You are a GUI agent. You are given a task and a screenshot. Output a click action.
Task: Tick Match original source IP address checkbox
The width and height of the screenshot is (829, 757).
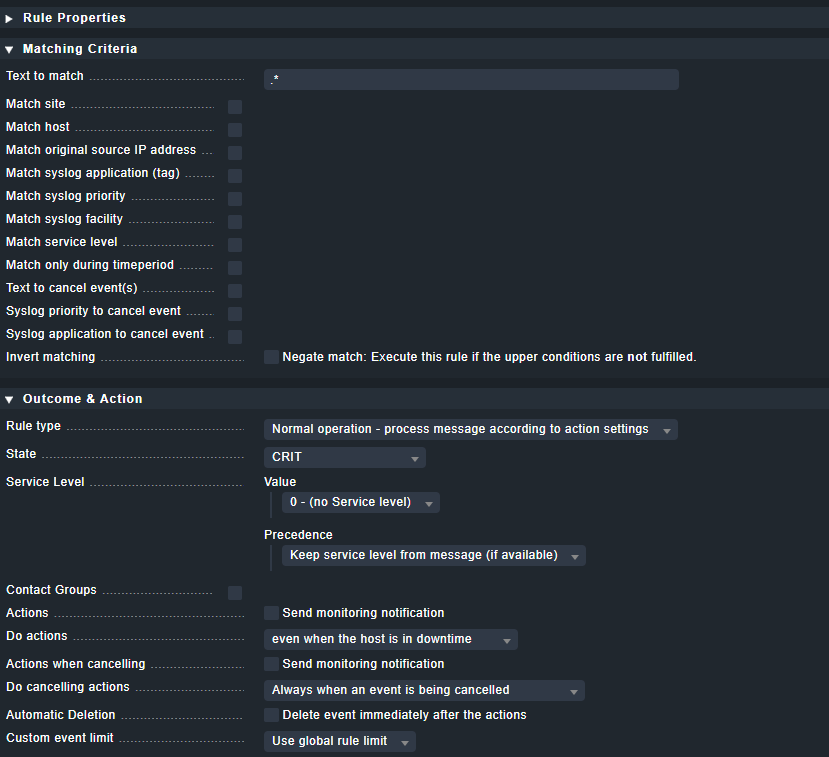[235, 153]
